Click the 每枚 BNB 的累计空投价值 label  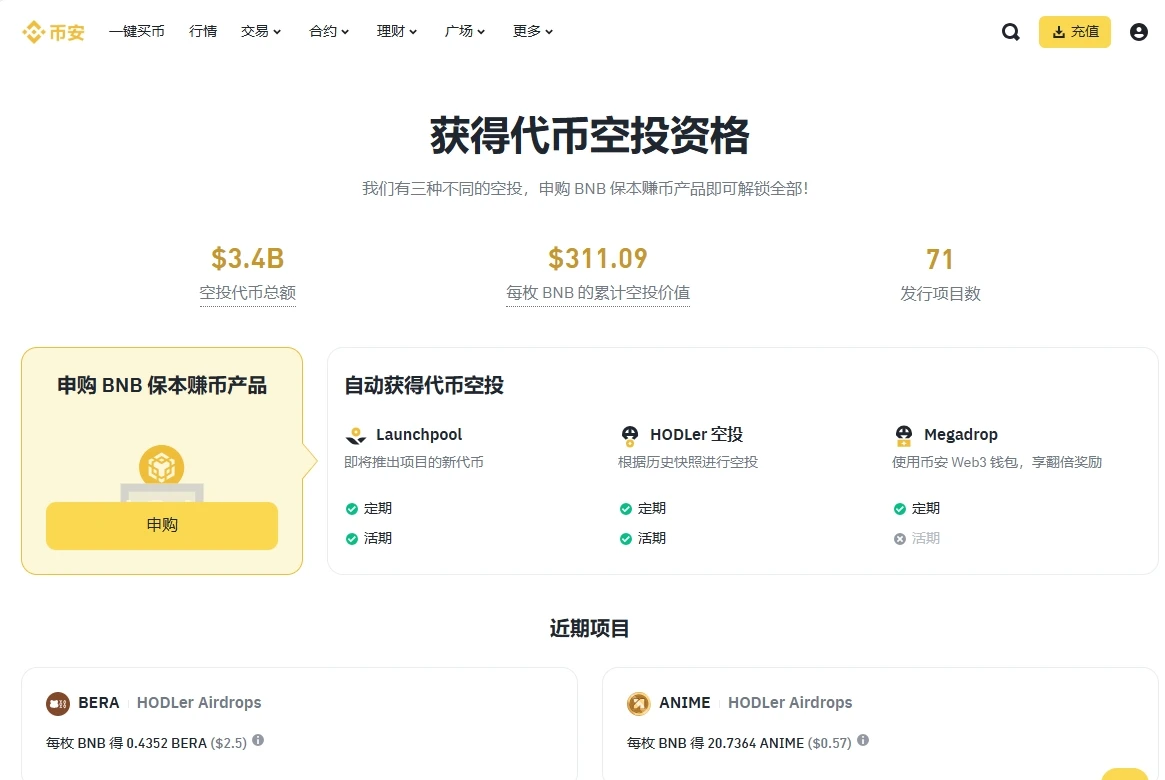coord(598,293)
